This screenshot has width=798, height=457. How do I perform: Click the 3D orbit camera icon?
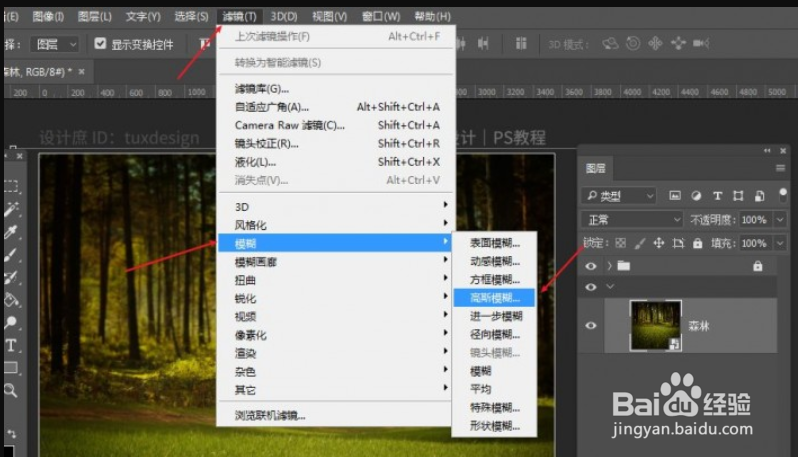tap(610, 44)
